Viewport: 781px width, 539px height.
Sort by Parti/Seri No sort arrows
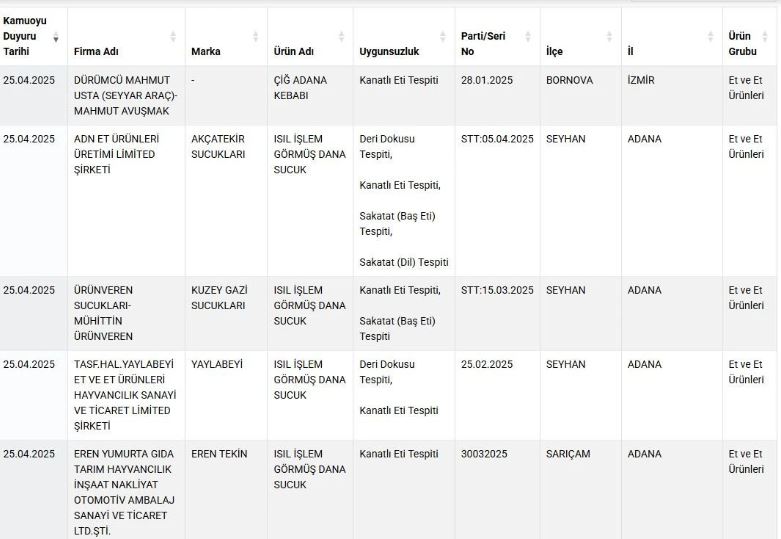[528, 36]
